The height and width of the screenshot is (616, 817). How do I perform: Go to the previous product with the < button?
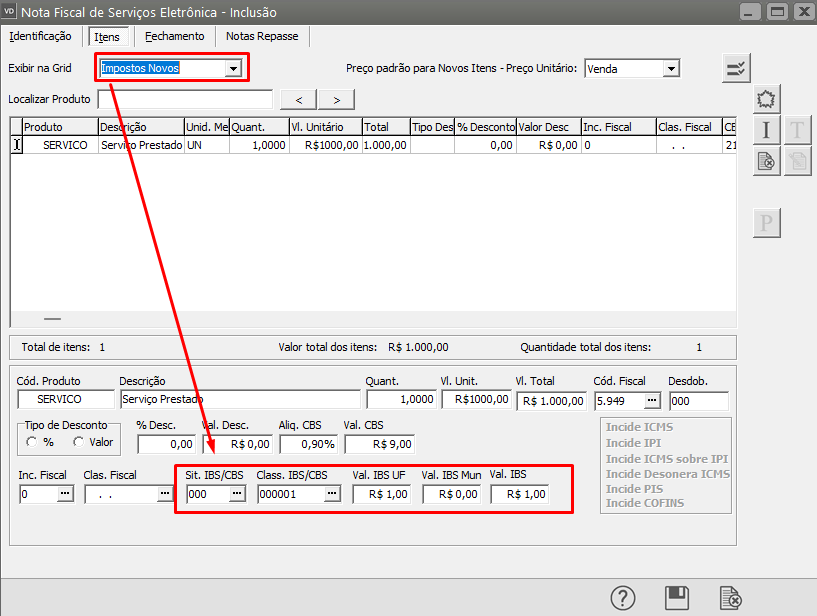point(299,99)
